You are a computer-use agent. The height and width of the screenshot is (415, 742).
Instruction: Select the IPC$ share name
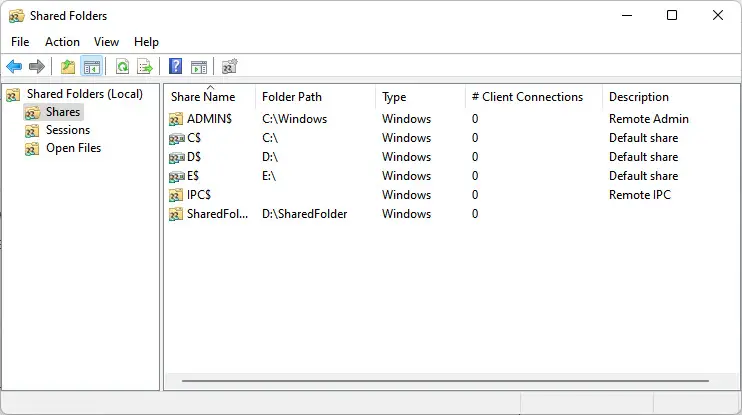coord(199,194)
